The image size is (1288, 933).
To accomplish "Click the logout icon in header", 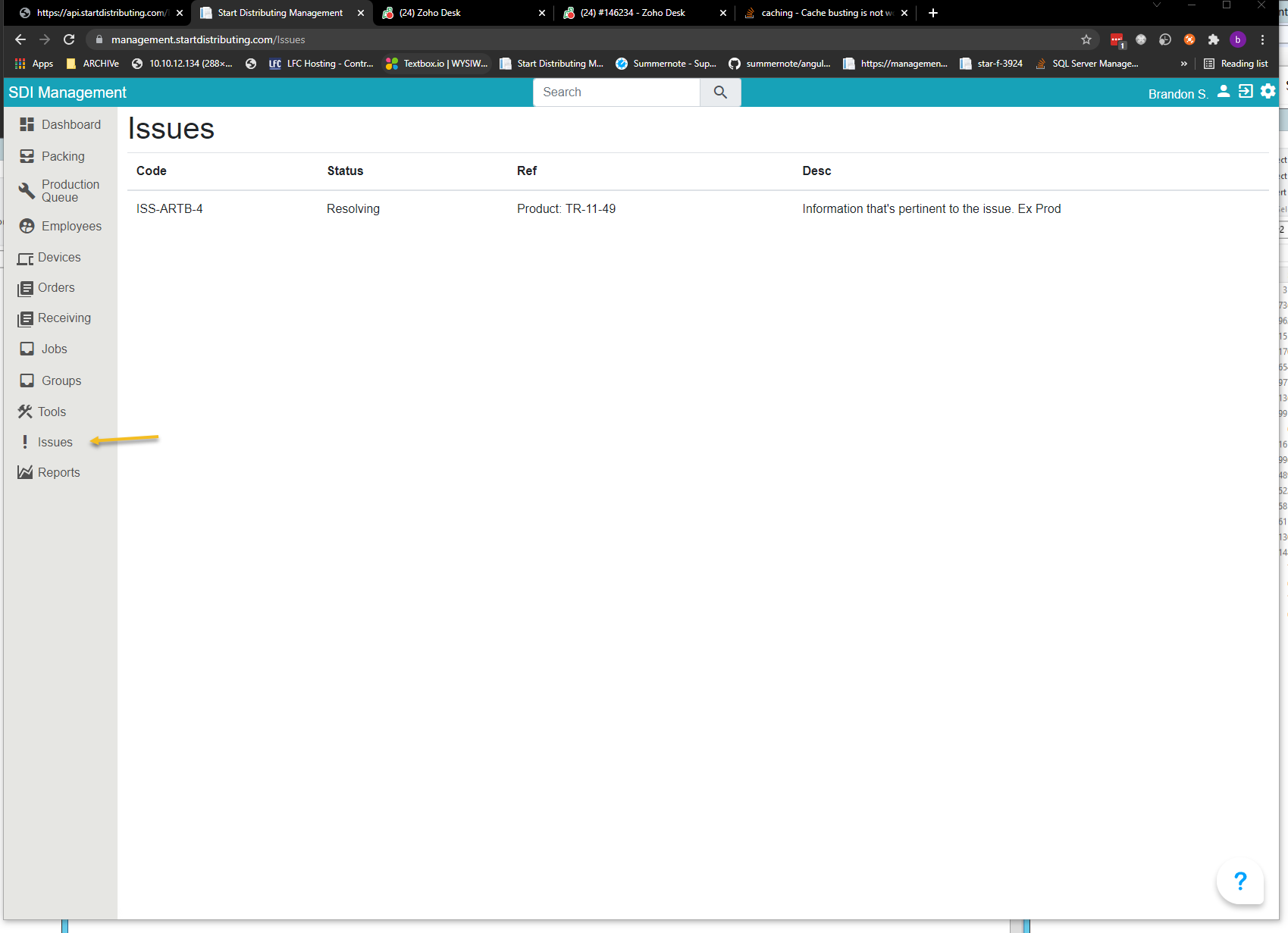I will (1246, 92).
